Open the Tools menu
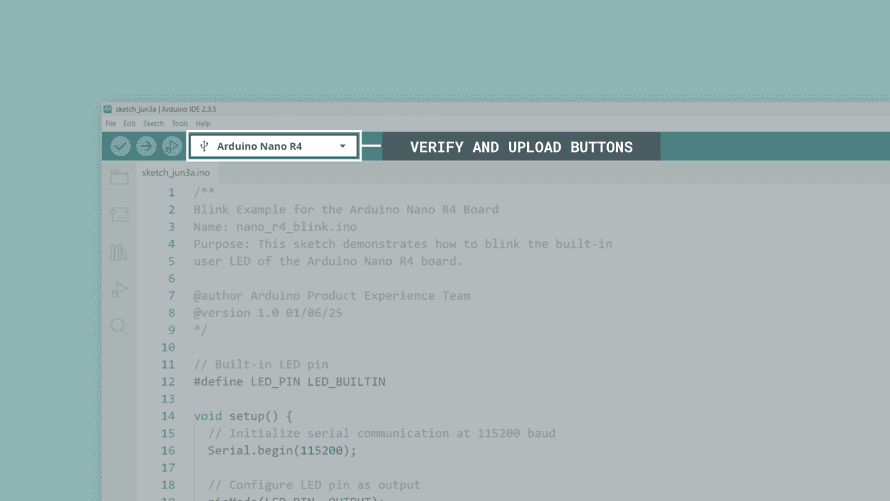This screenshot has width=890, height=501. 180,124
